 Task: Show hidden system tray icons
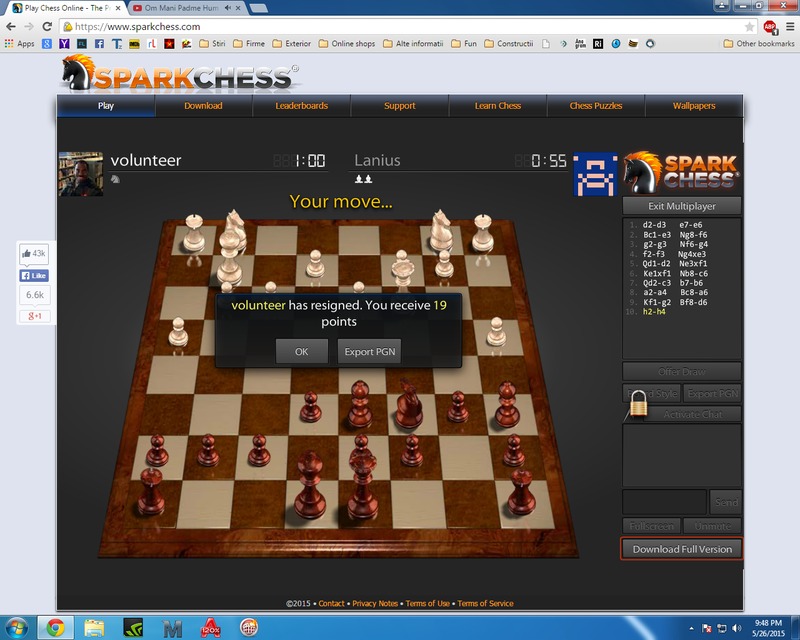(x=691, y=628)
